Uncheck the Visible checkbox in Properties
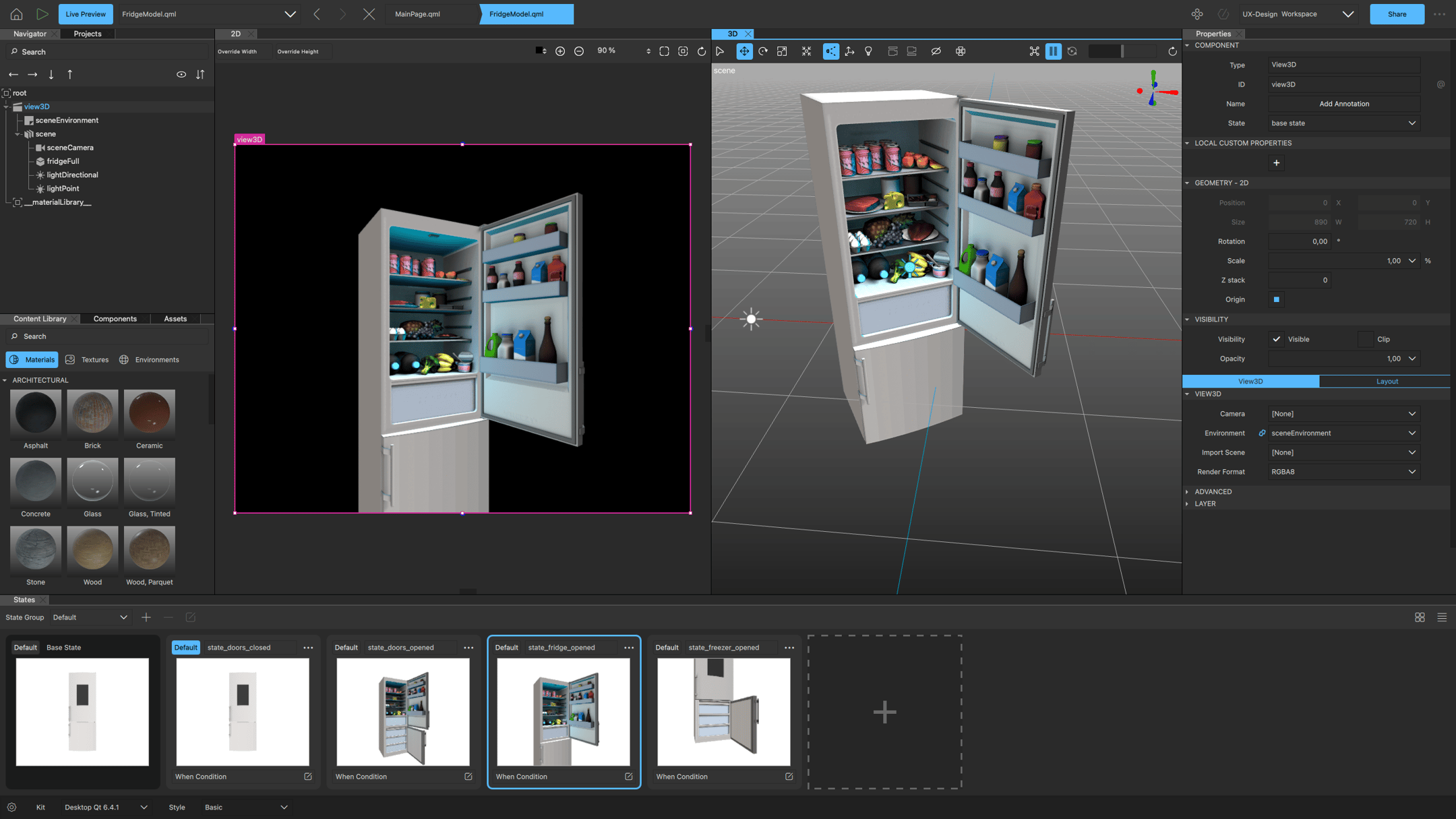 (x=1277, y=339)
